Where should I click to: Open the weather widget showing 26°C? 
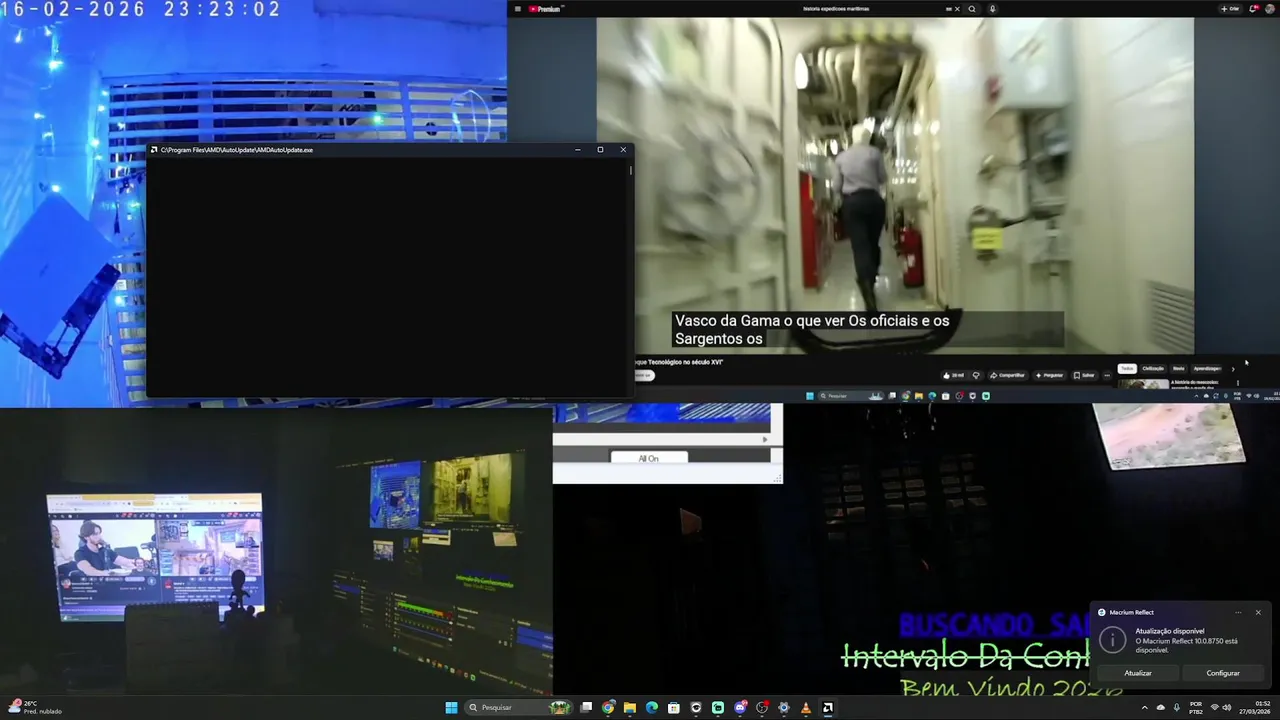pos(34,707)
